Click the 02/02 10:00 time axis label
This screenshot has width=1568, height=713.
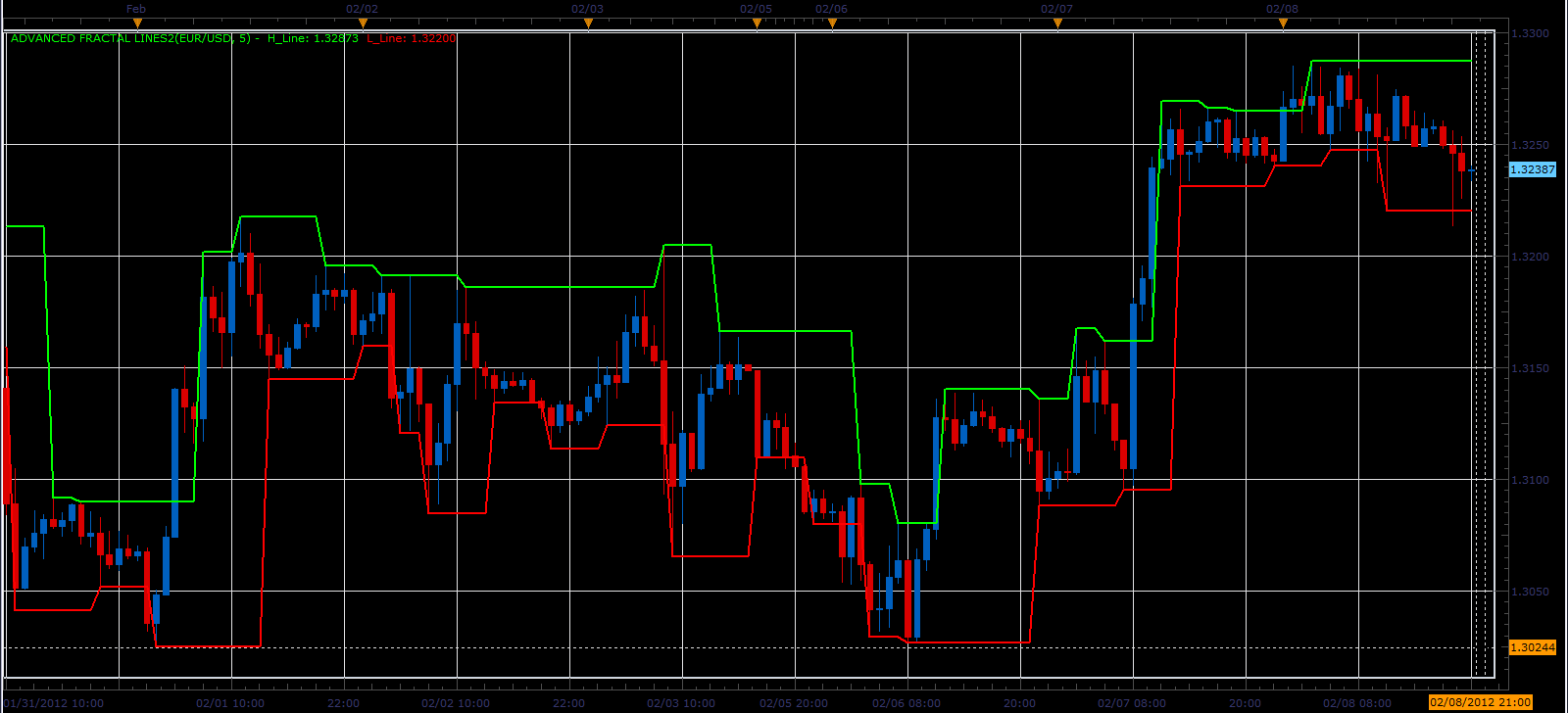[456, 703]
